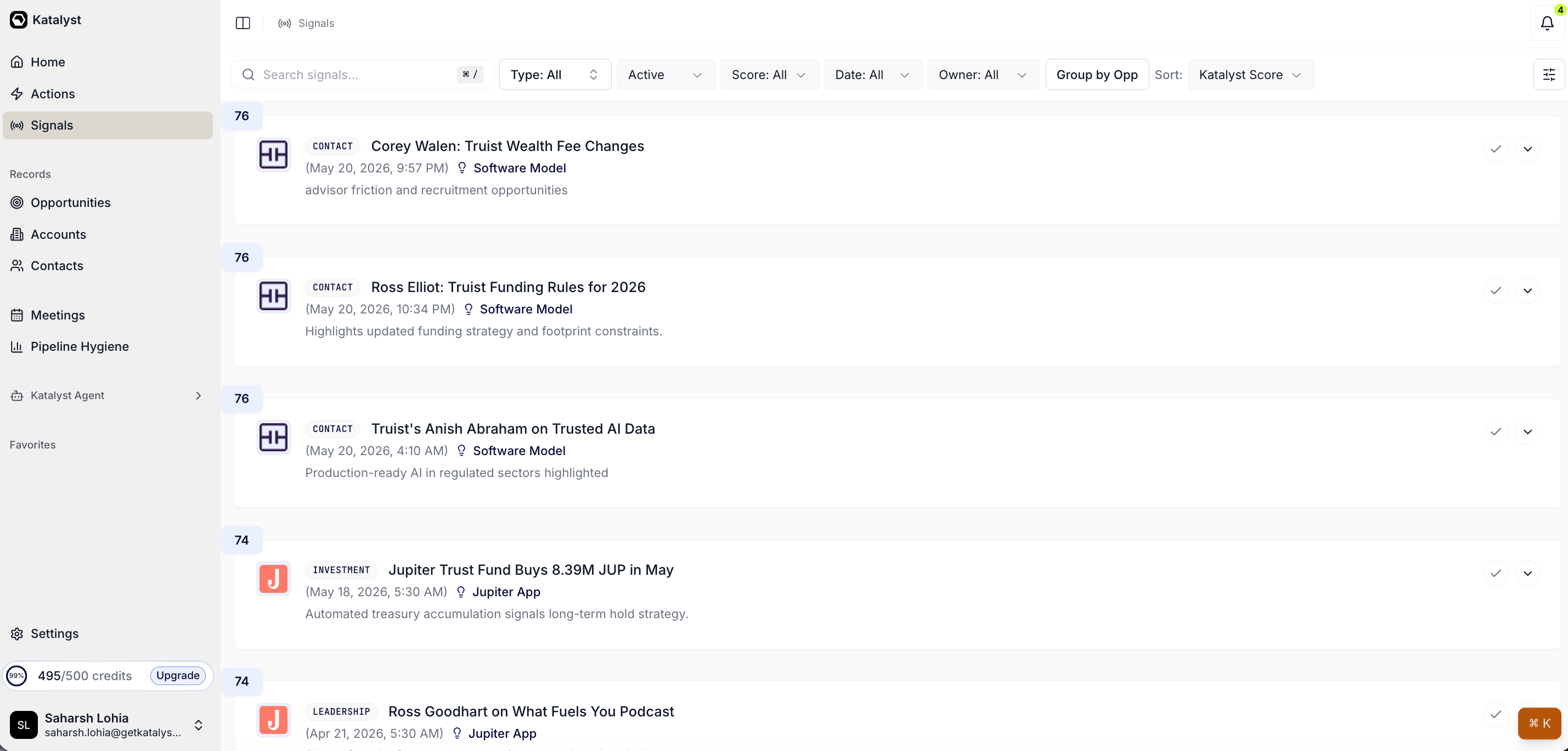Viewport: 1568px width, 751px height.
Task: Open the command K floating button
Action: click(1539, 723)
